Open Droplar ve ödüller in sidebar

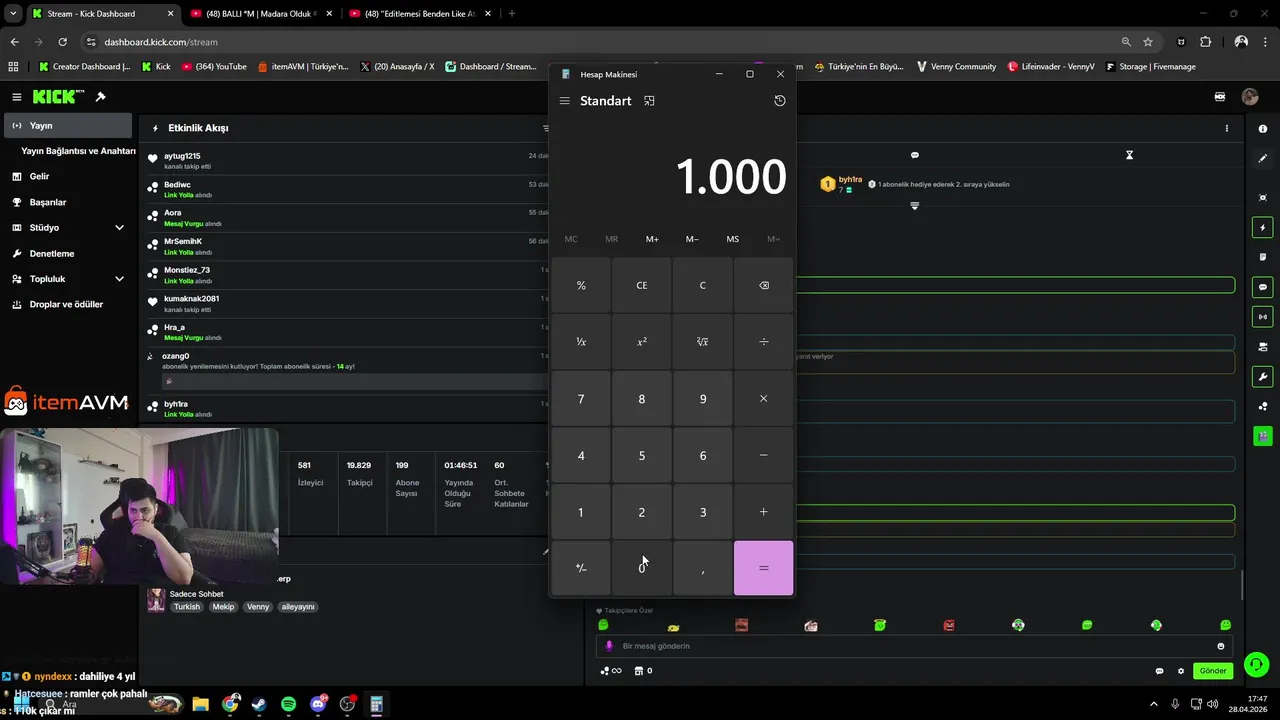pyautogui.click(x=68, y=304)
